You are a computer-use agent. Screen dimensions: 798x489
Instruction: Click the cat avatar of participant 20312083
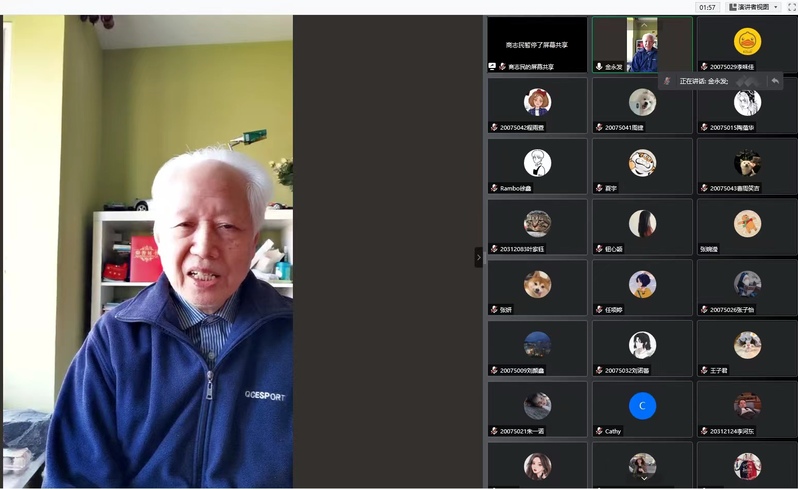coord(537,223)
